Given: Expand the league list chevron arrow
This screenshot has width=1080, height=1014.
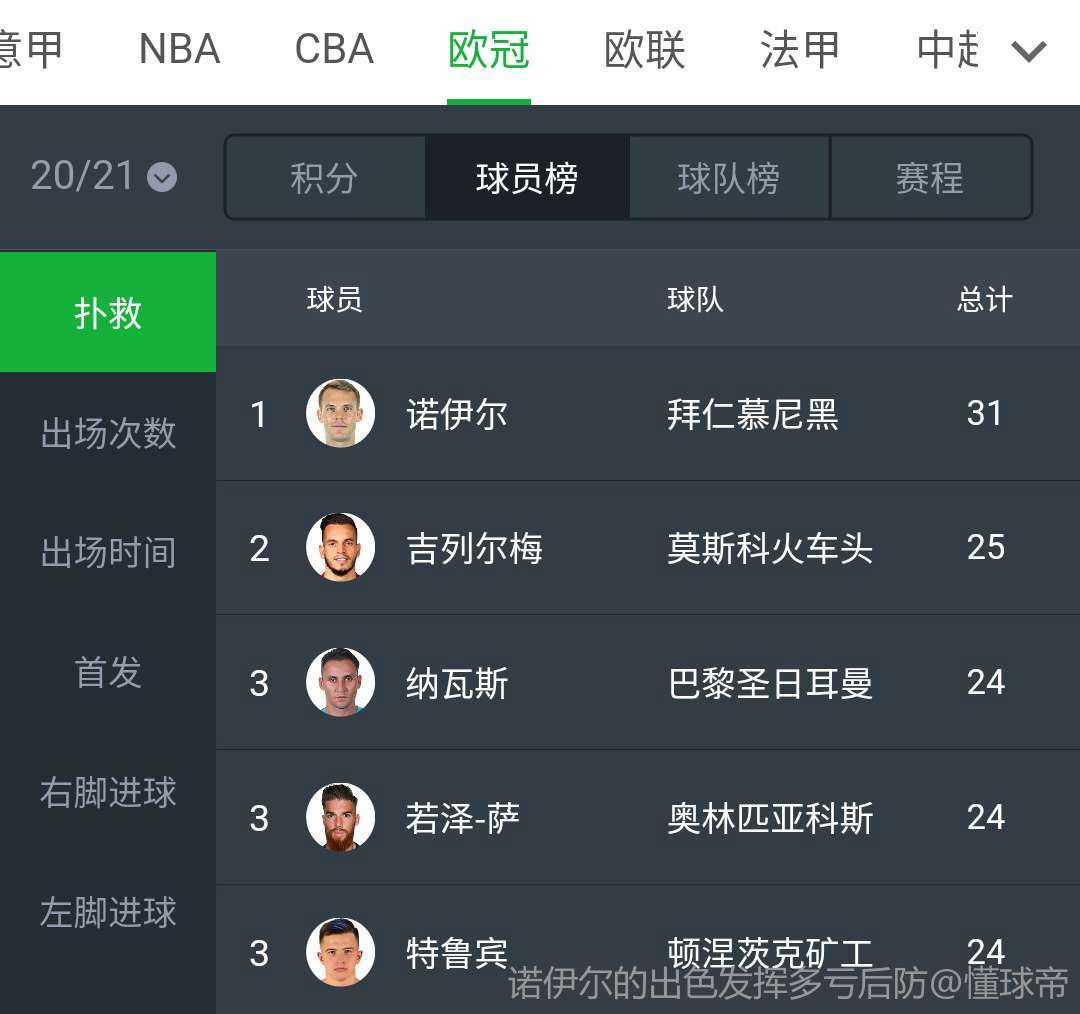Looking at the screenshot, I should [1029, 50].
